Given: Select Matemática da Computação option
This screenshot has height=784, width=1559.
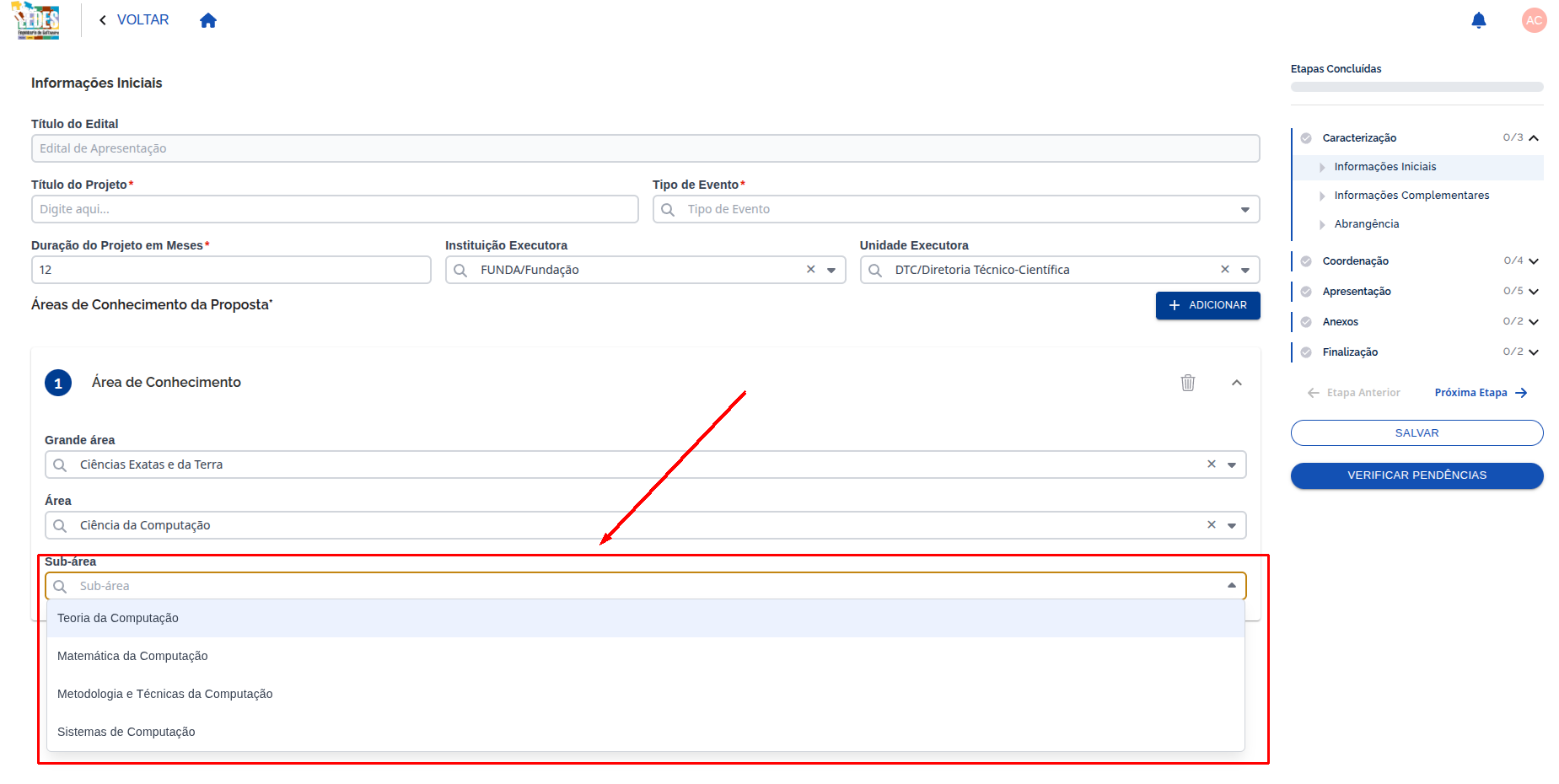Looking at the screenshot, I should point(646,656).
